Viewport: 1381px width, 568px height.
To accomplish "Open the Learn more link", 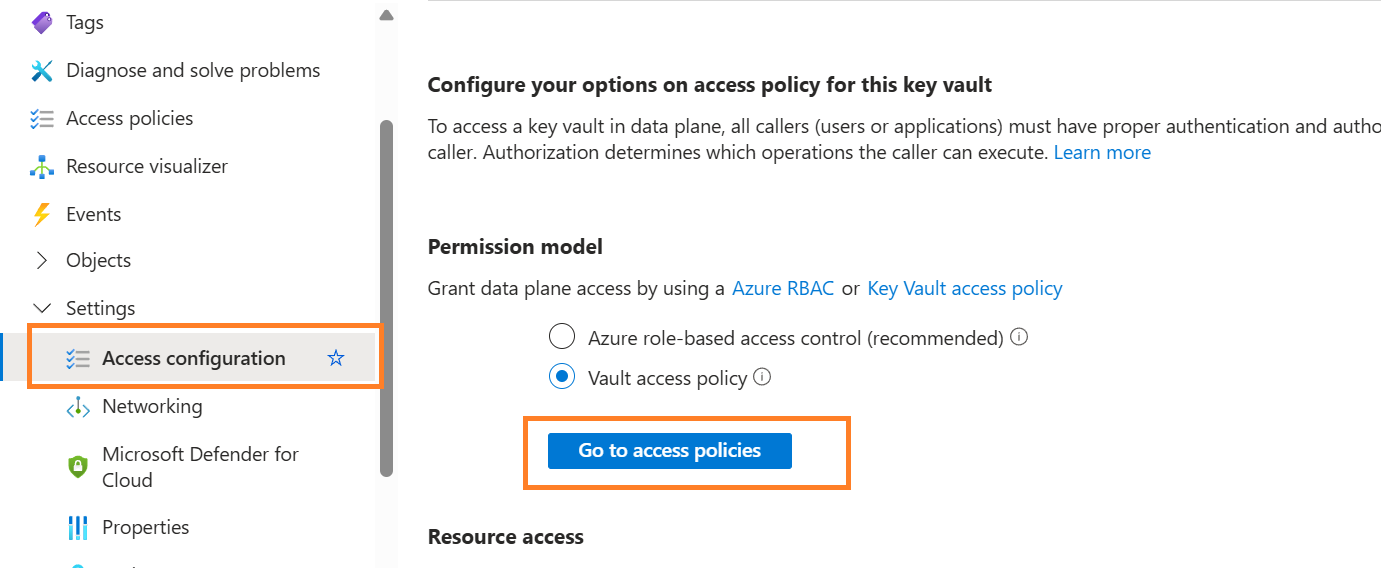I will click(1102, 153).
